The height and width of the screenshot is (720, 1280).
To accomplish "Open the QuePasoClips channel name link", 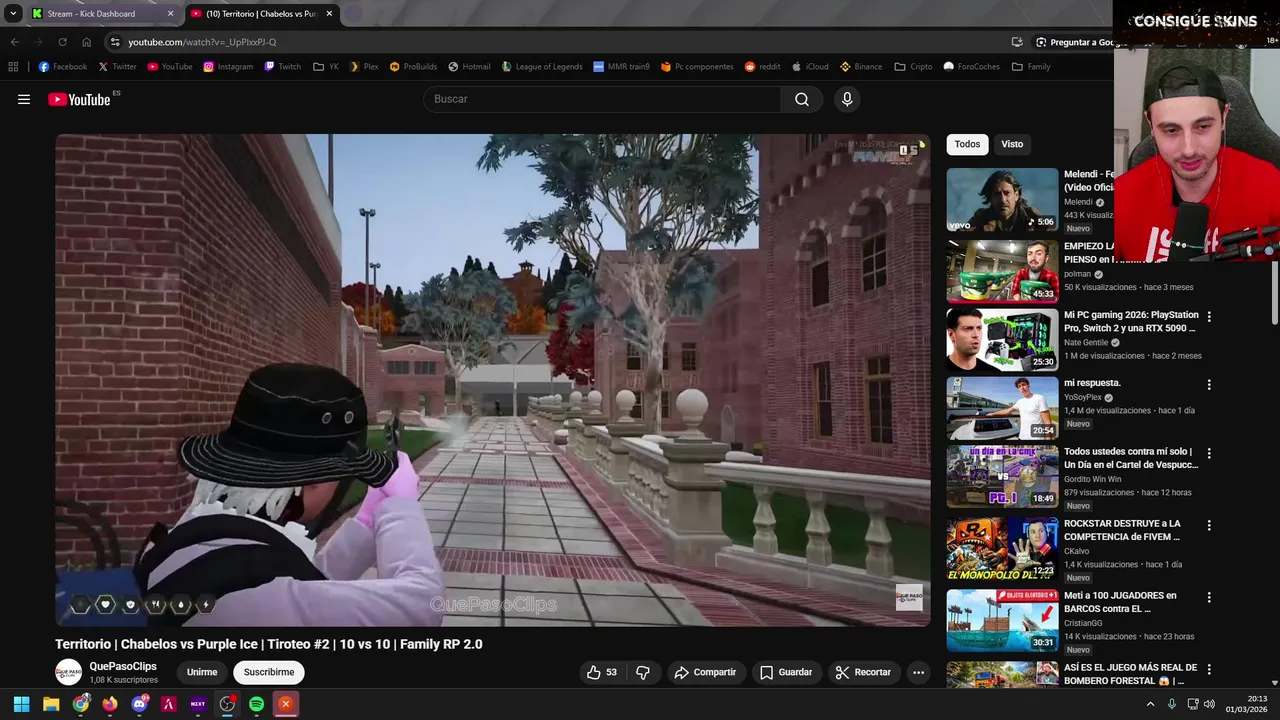I will (123, 666).
